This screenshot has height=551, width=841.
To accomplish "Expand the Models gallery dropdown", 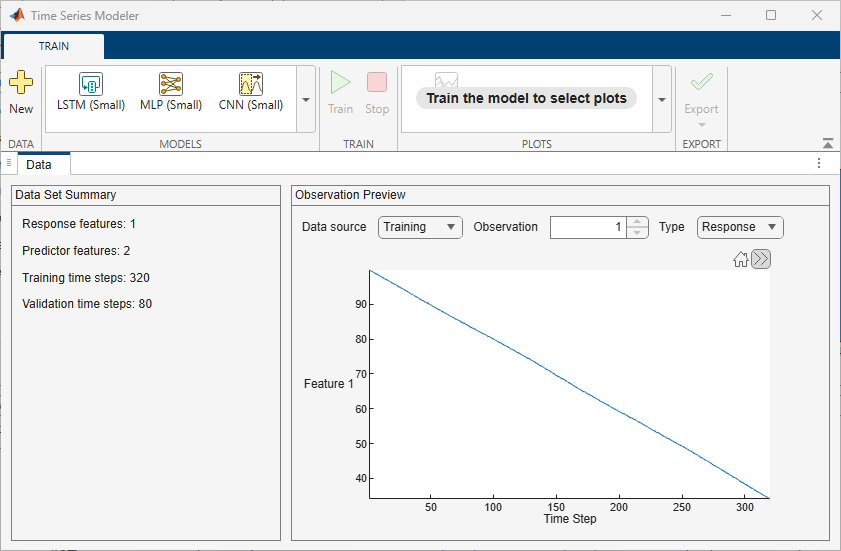I will point(306,100).
